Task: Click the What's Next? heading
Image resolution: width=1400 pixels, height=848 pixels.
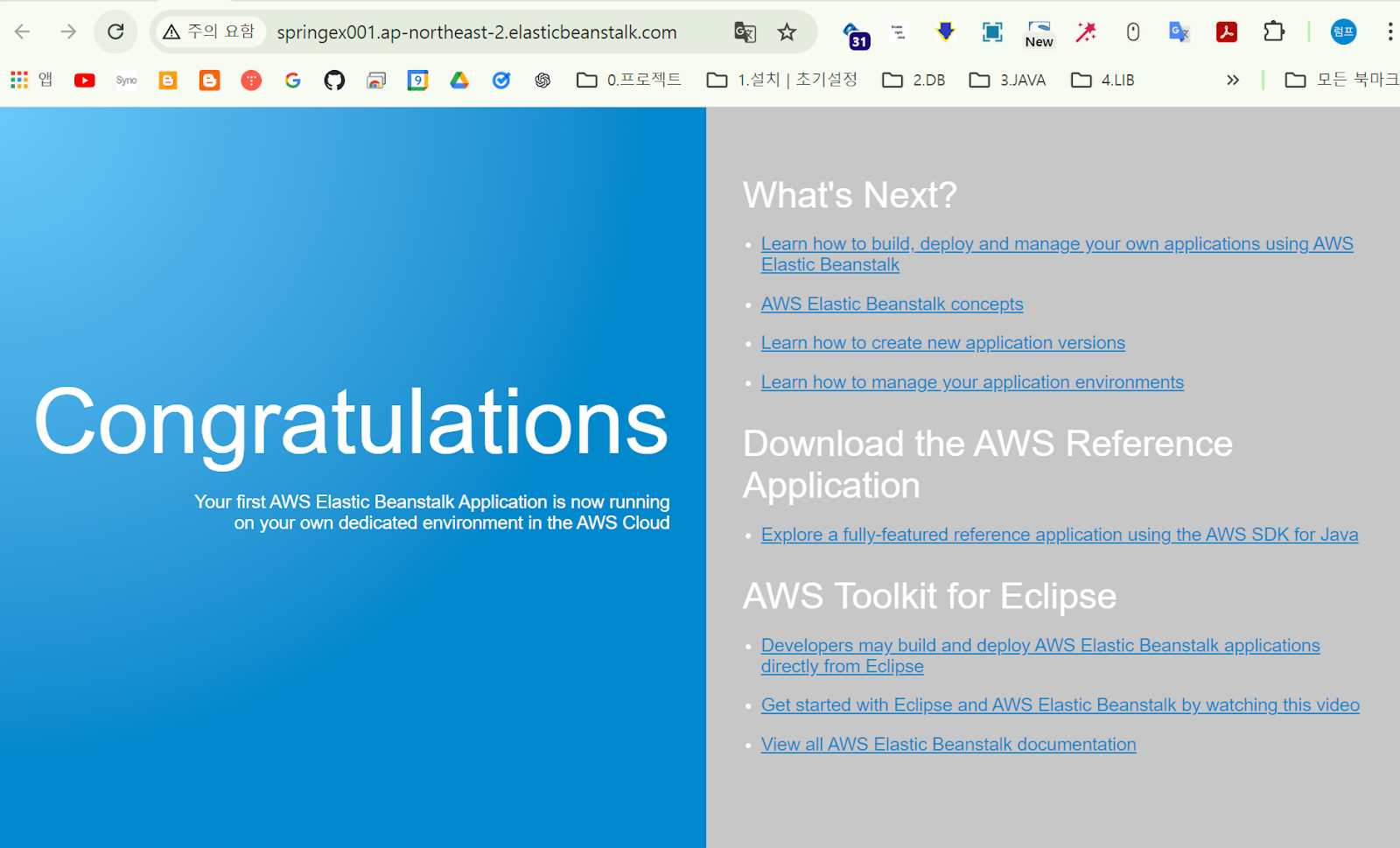Action: [x=850, y=195]
